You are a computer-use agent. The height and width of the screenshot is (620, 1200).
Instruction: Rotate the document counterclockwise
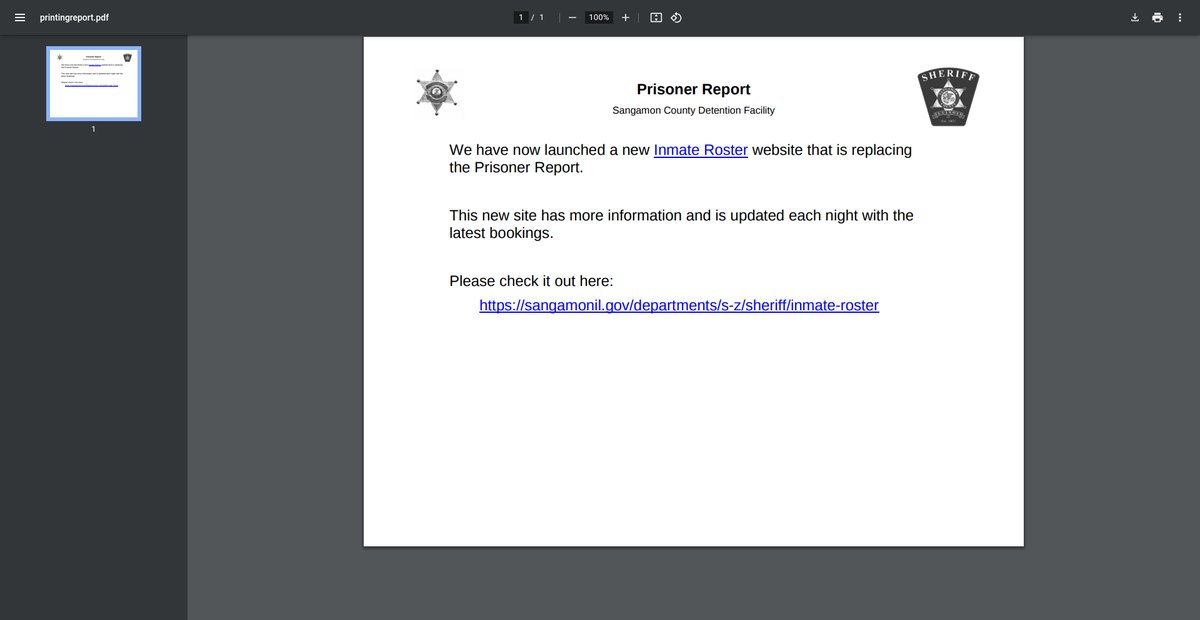click(677, 17)
